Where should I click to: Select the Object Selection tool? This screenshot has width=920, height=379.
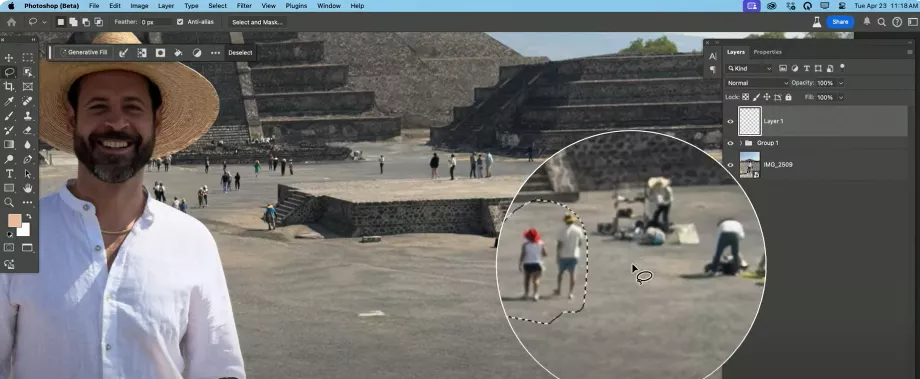pos(28,72)
